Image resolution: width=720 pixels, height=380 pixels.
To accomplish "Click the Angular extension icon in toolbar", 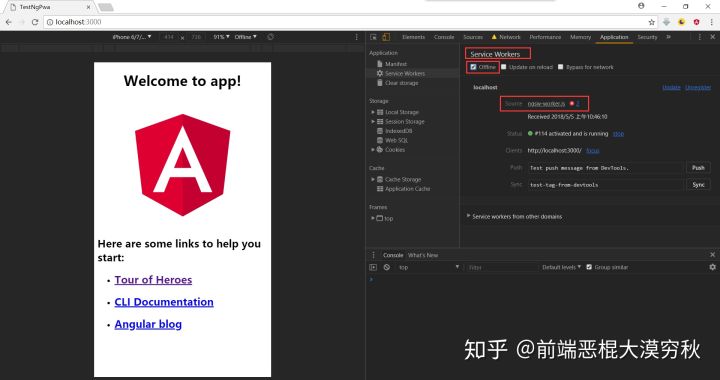I will (696, 22).
